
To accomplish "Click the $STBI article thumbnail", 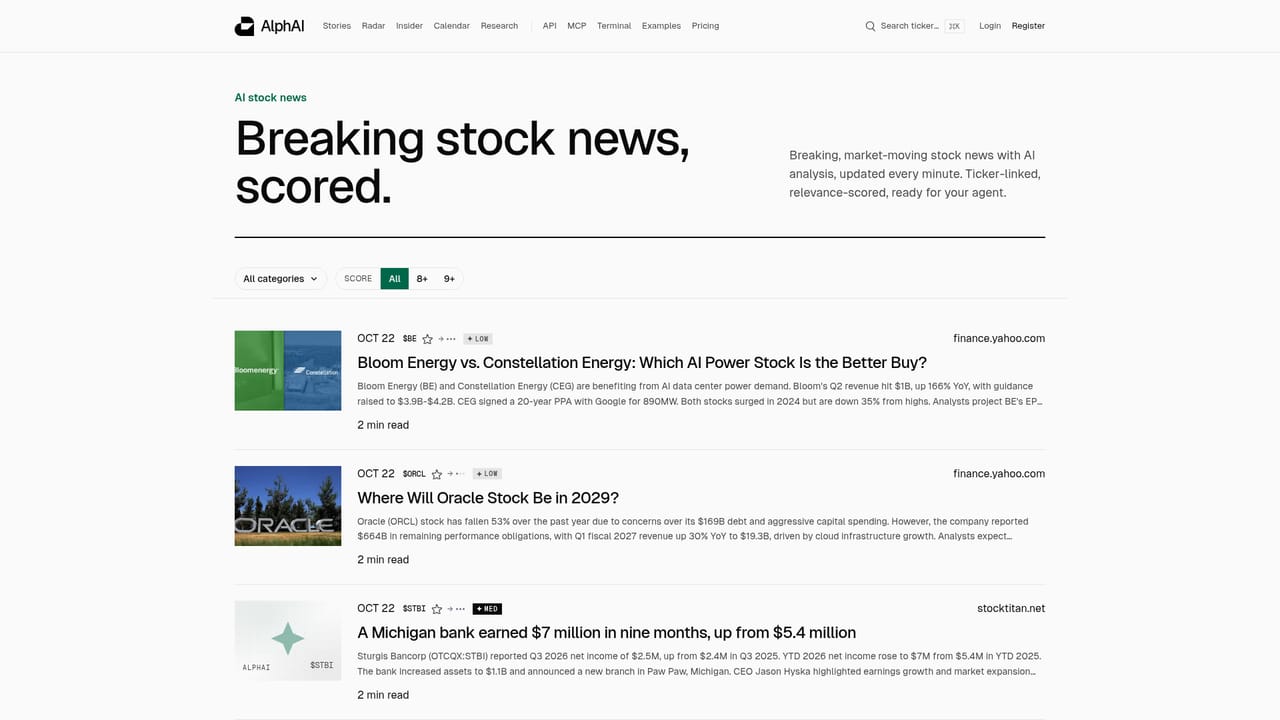I will coord(288,640).
